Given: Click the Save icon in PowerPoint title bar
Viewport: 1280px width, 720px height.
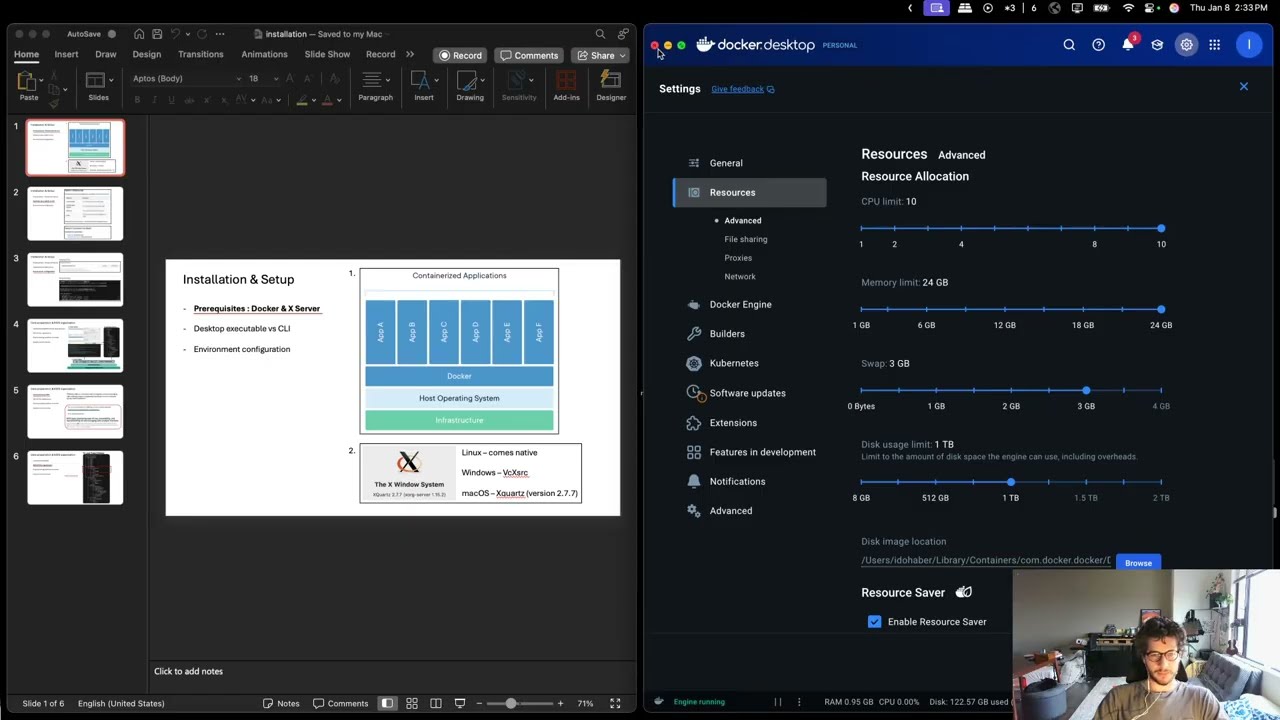Looking at the screenshot, I should tap(157, 34).
